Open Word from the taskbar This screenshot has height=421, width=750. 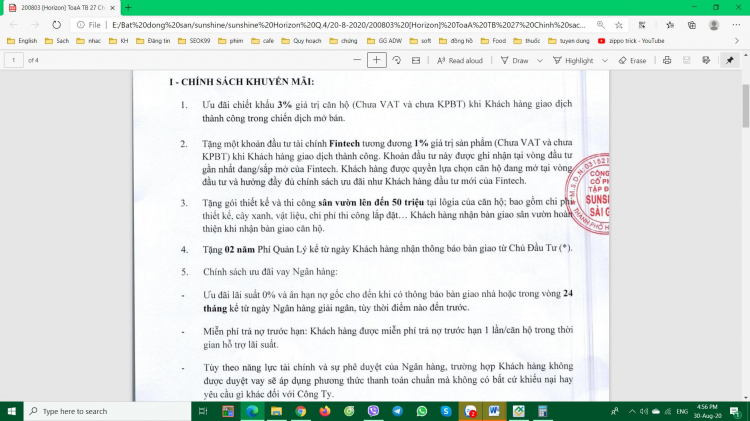[494, 411]
